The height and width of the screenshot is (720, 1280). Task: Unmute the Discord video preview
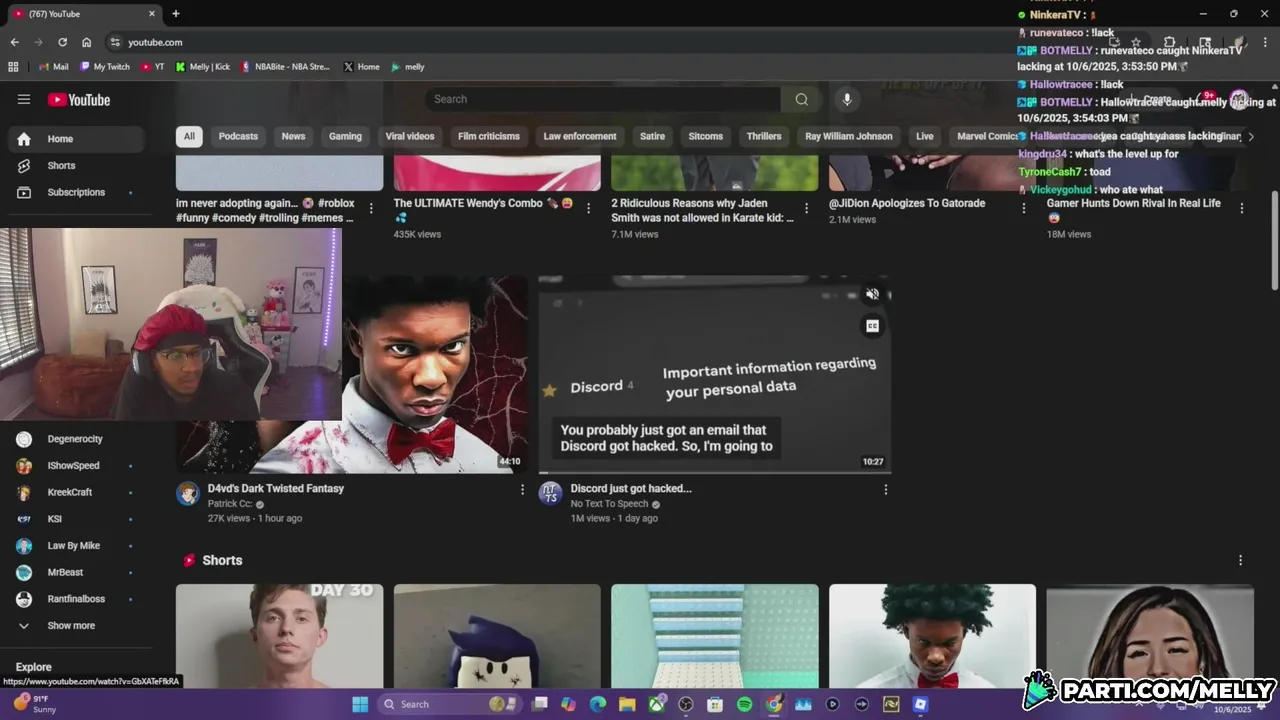[x=872, y=294]
